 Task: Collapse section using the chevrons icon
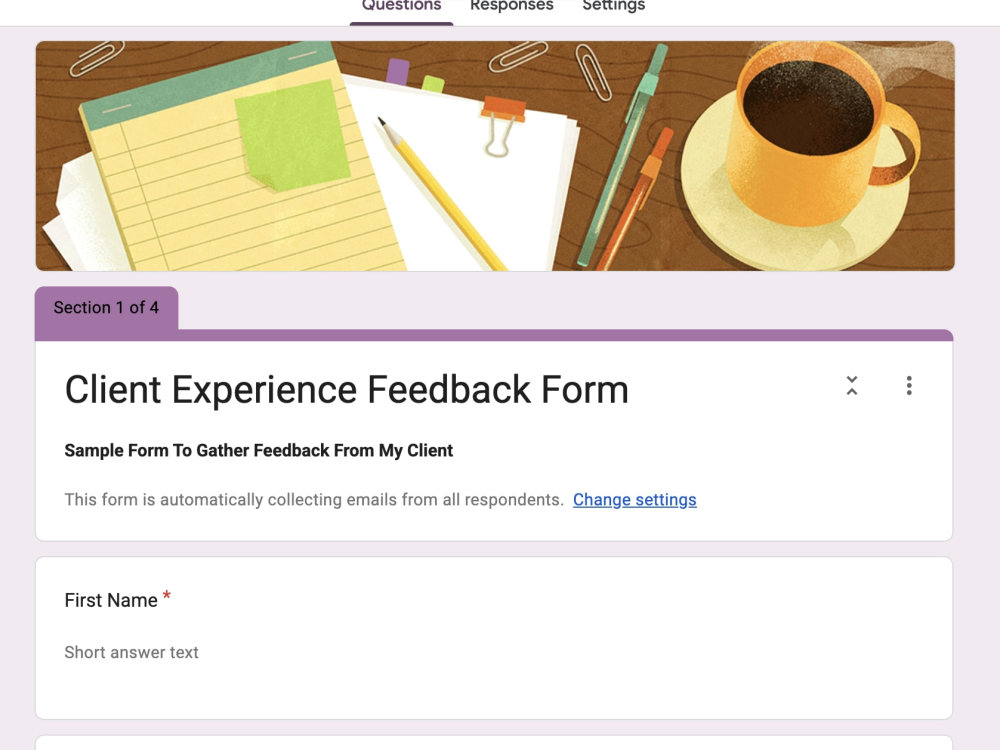pos(851,386)
